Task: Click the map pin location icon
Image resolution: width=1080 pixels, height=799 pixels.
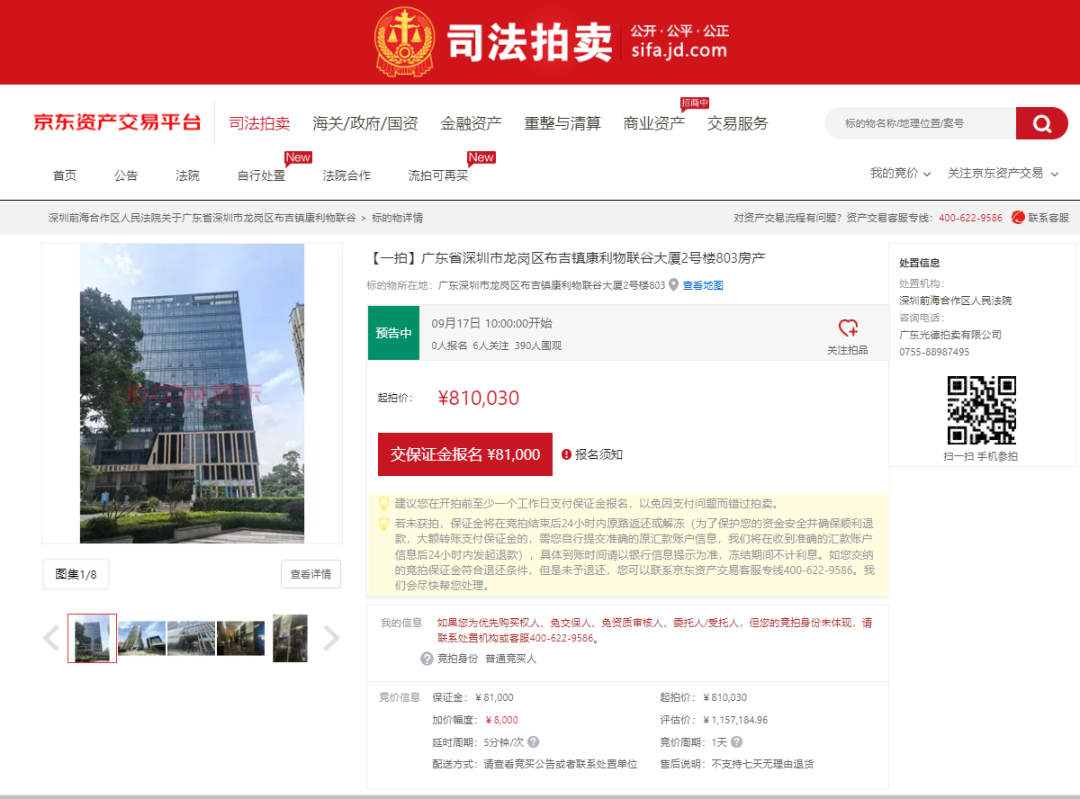Action: (x=674, y=285)
